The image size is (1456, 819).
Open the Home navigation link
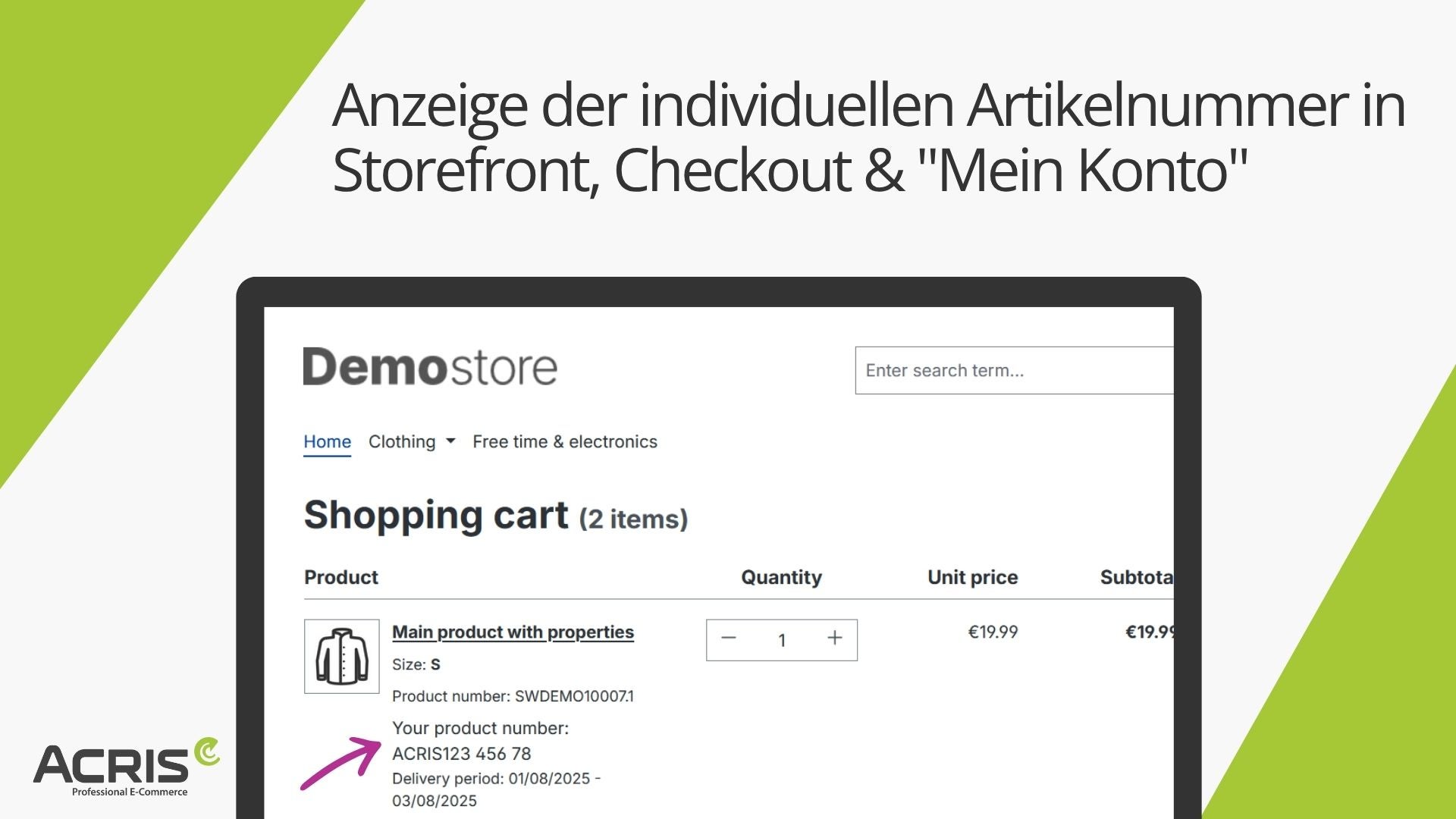(327, 441)
